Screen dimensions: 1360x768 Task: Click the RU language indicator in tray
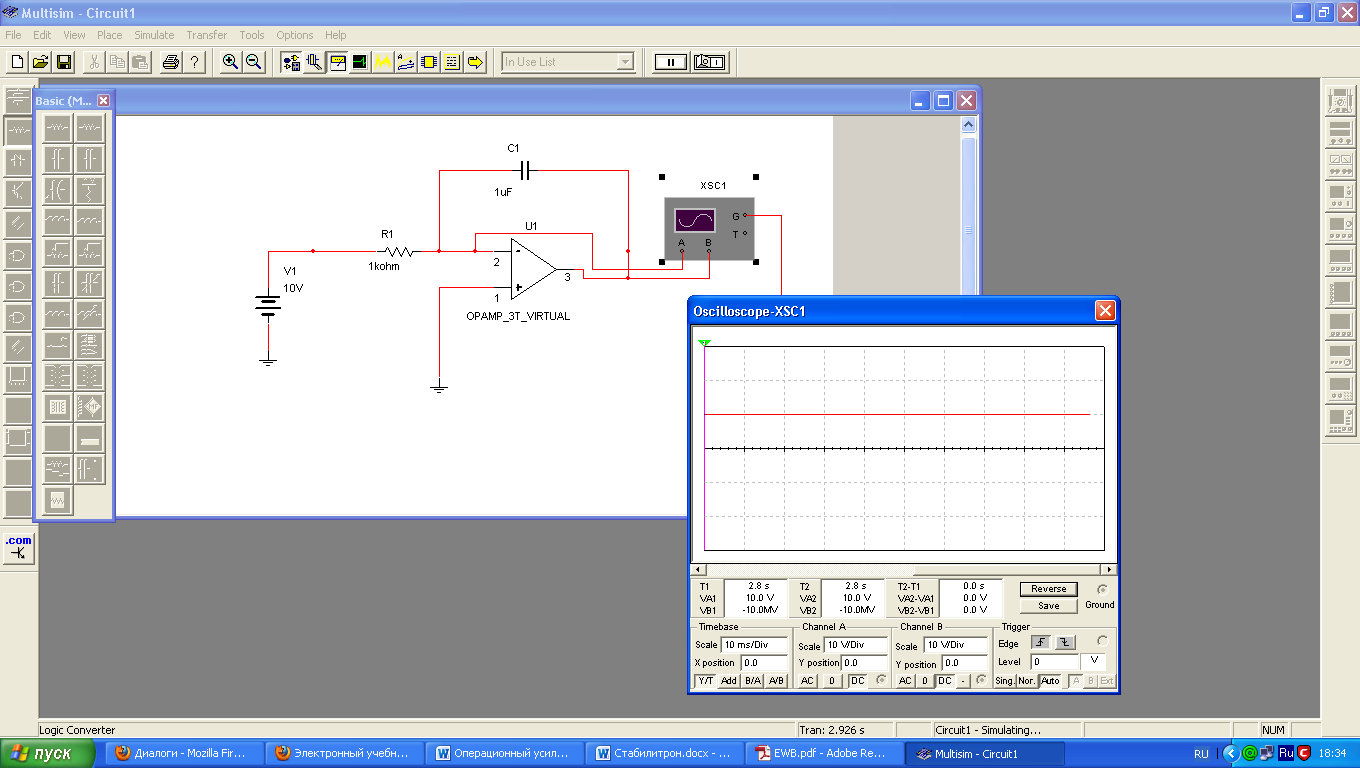[1201, 754]
